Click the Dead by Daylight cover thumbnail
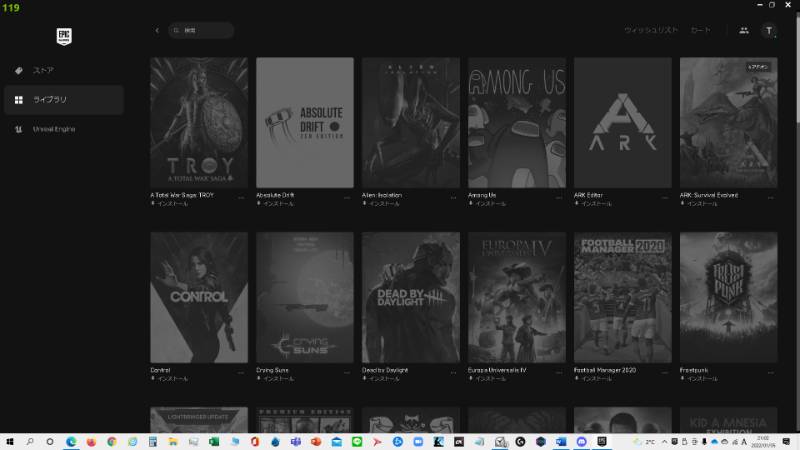The image size is (800, 450). pos(411,297)
